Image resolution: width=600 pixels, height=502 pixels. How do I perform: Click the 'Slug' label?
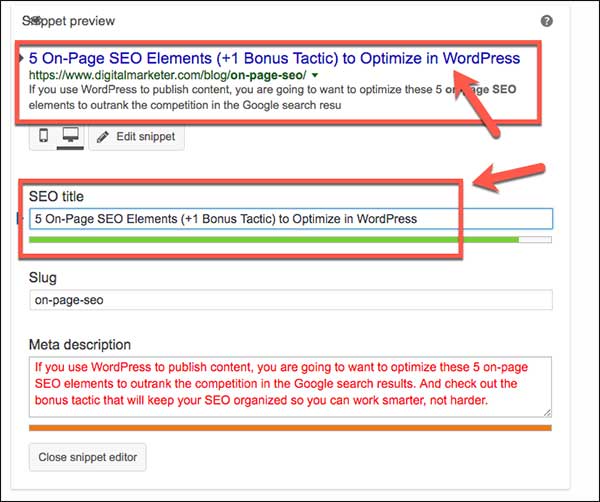click(x=43, y=278)
